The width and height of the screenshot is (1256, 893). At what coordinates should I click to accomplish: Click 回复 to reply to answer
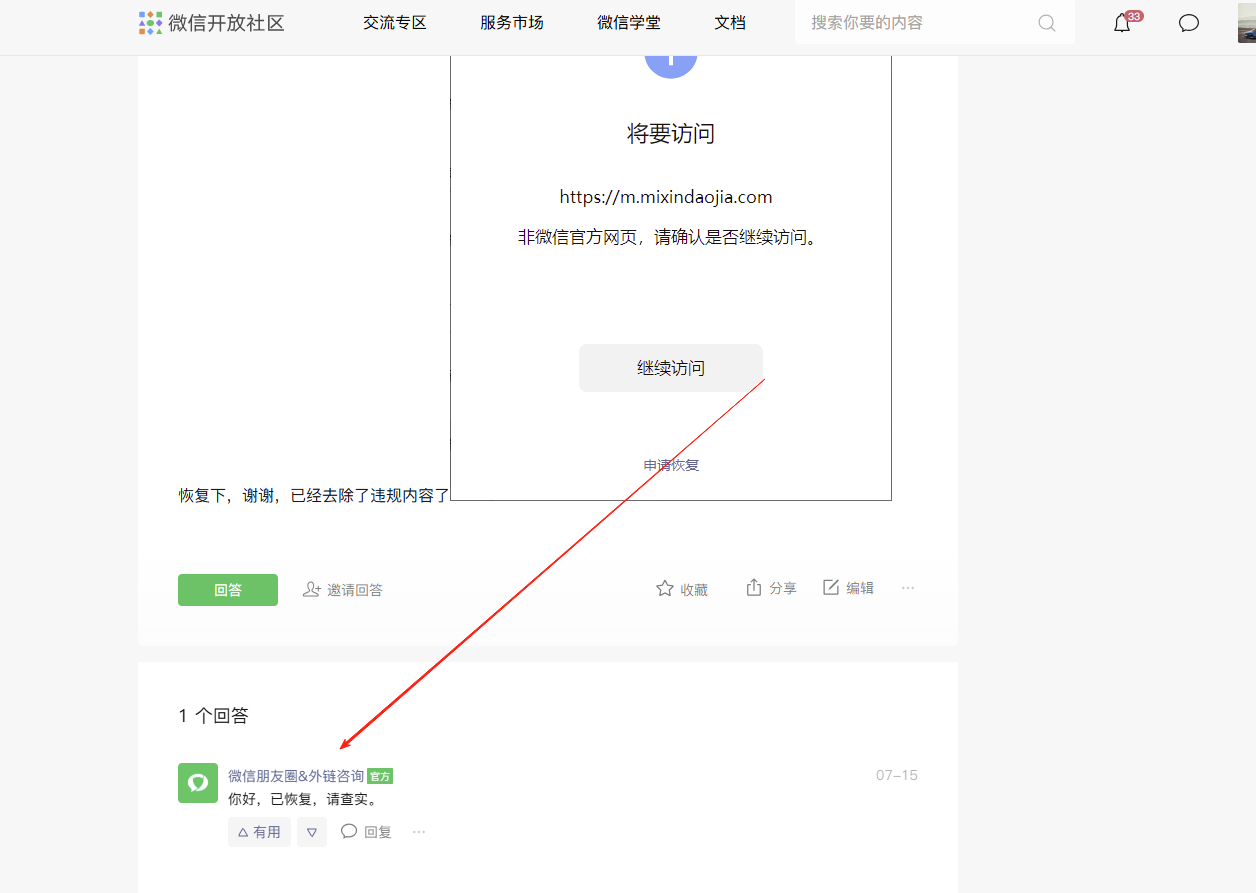click(x=366, y=832)
